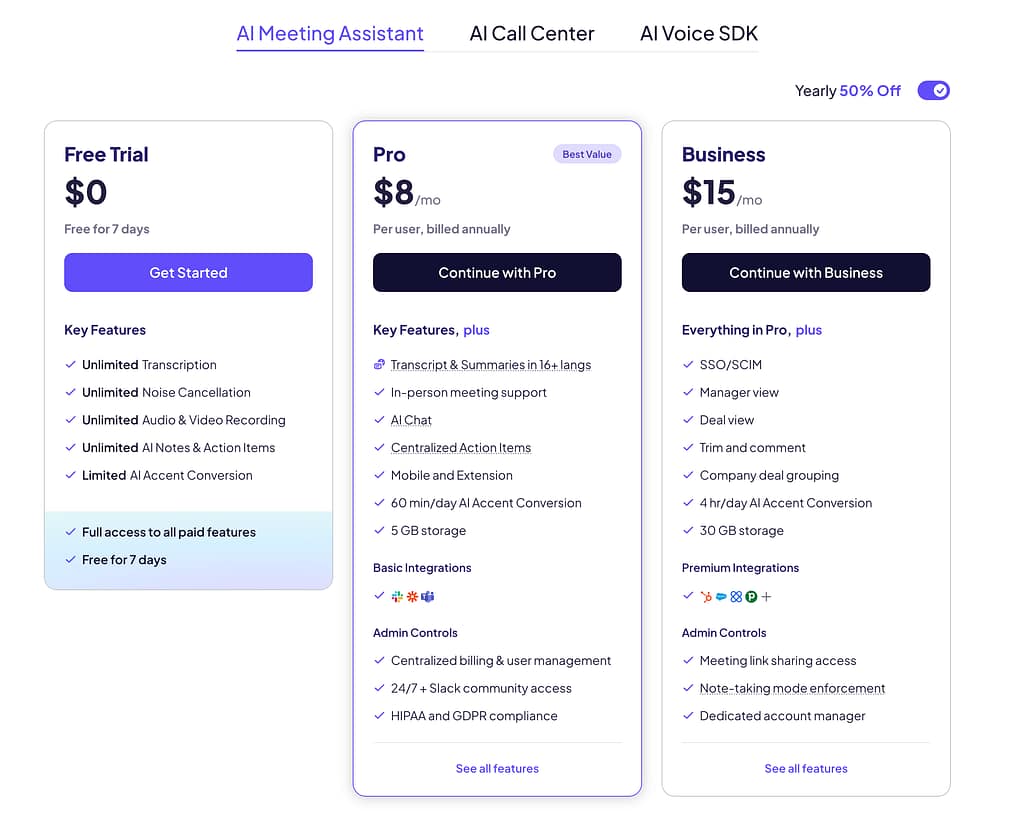This screenshot has width=1024, height=822.
Task: Select the Microsoft Teams integration icon
Action: [x=428, y=597]
